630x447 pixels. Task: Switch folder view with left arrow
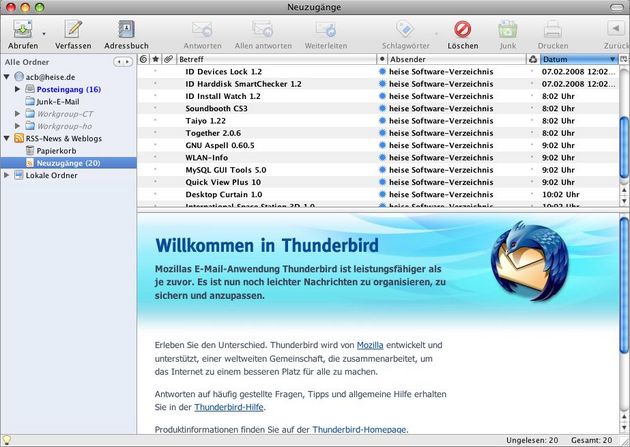point(119,62)
